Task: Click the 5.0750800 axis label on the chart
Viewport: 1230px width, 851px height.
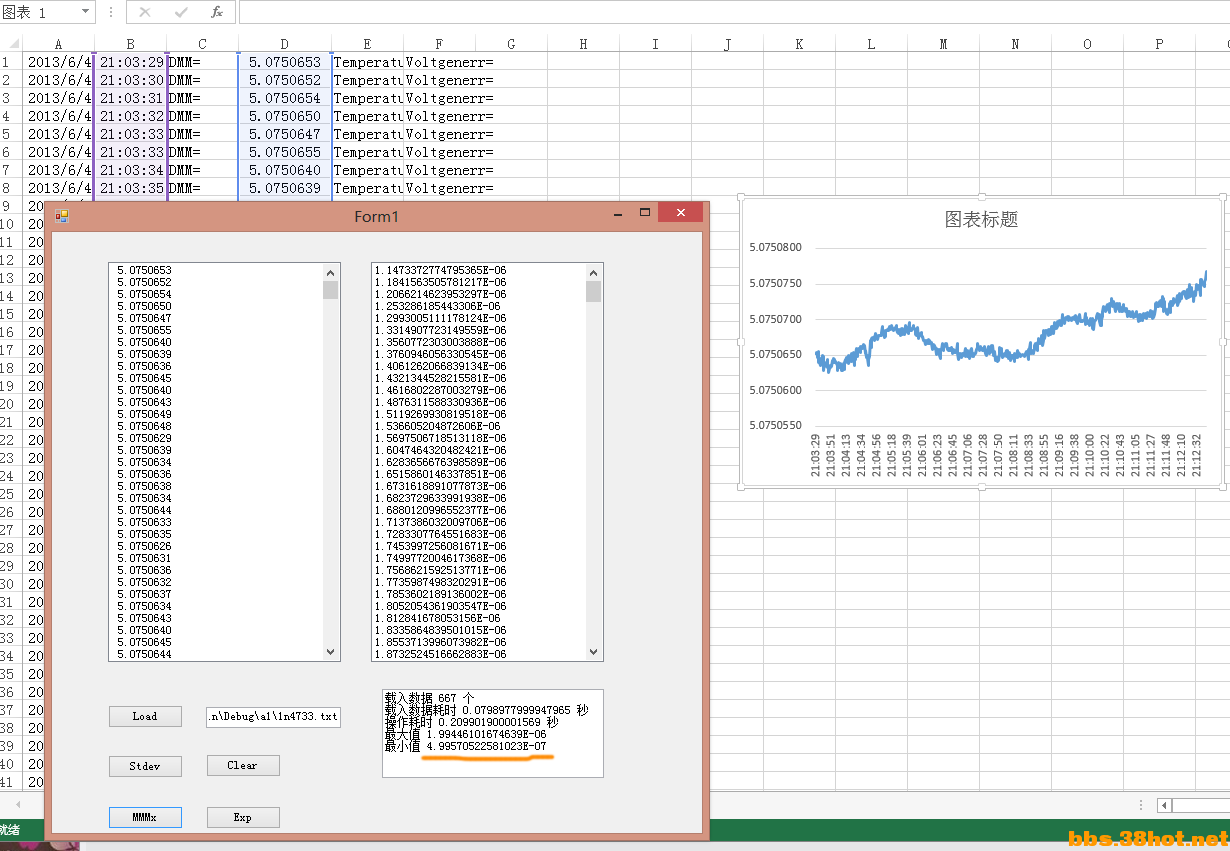Action: point(775,248)
